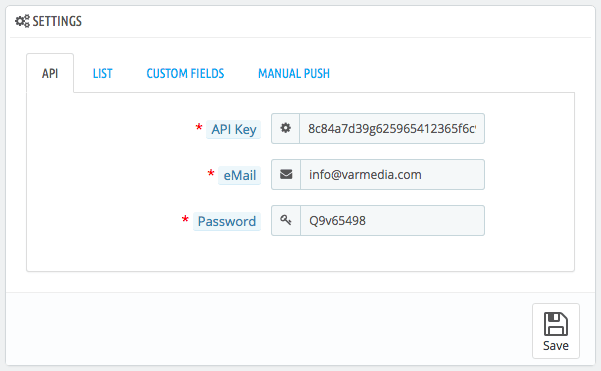Click the Save button text
This screenshot has width=601, height=371.
(556, 346)
